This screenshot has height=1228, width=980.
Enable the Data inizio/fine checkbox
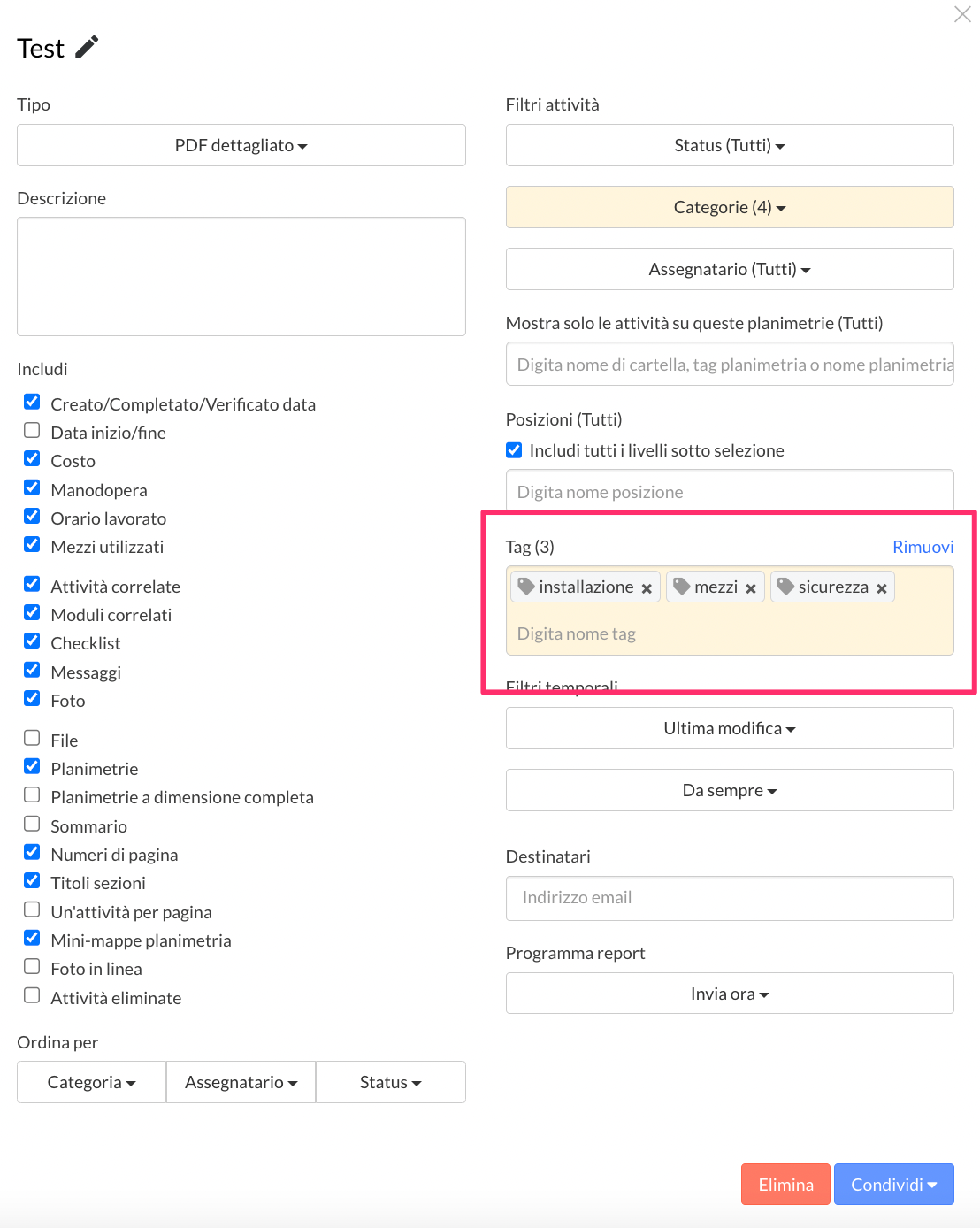pos(32,431)
